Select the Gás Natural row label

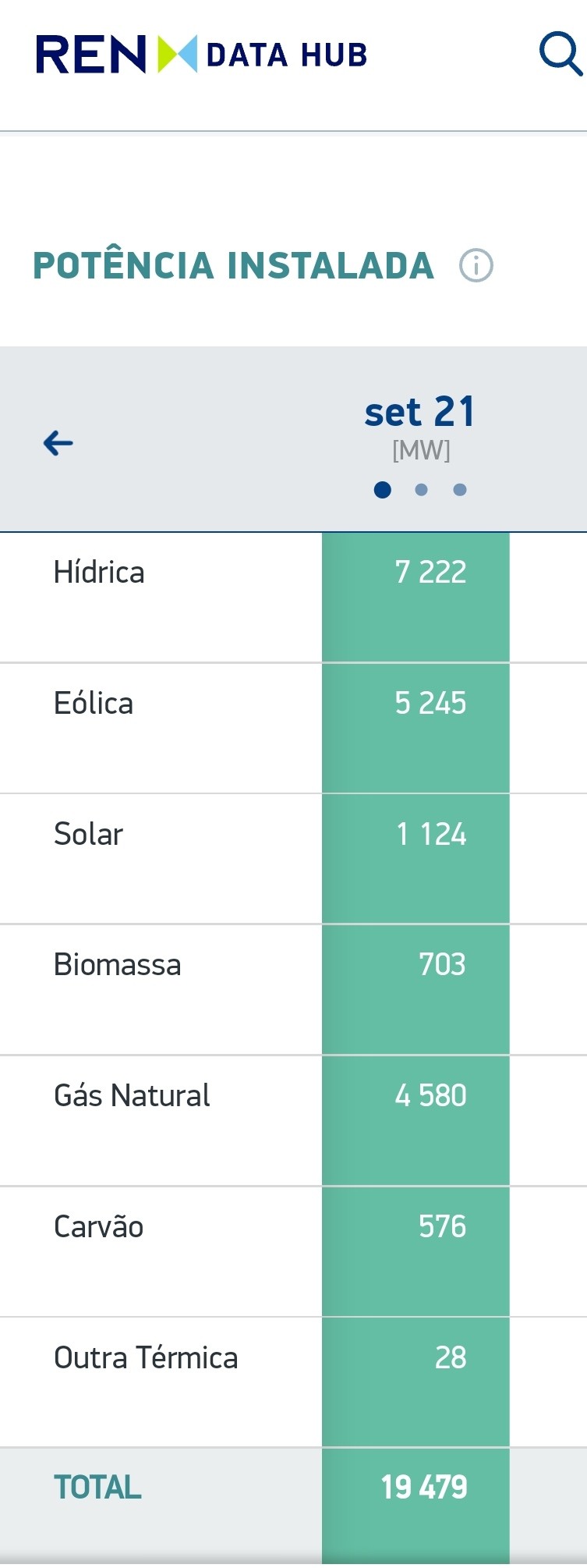pos(132,1096)
